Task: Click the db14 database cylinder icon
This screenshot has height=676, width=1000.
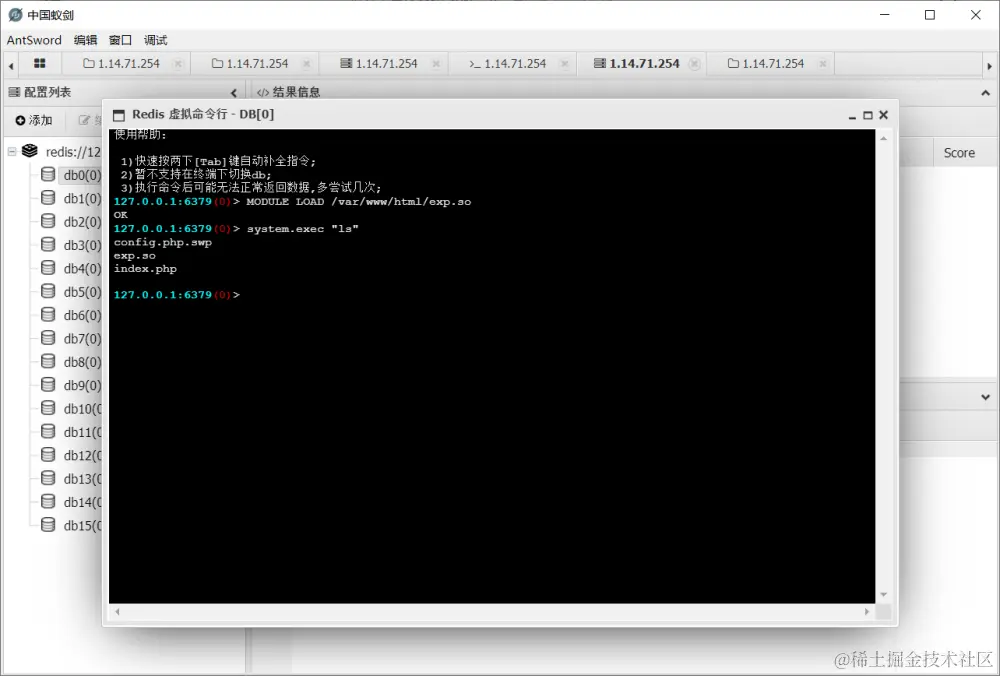Action: (48, 501)
